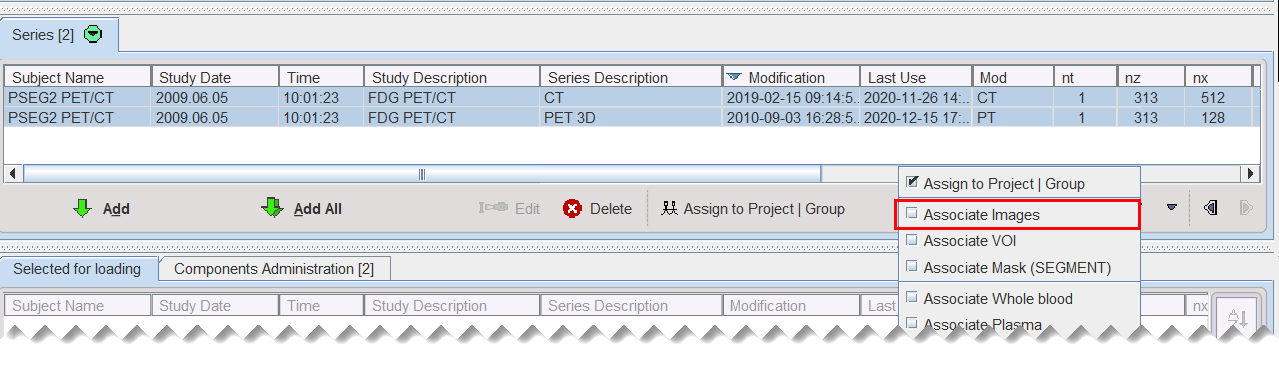
Task: Select the CT series row
Action: point(630,97)
